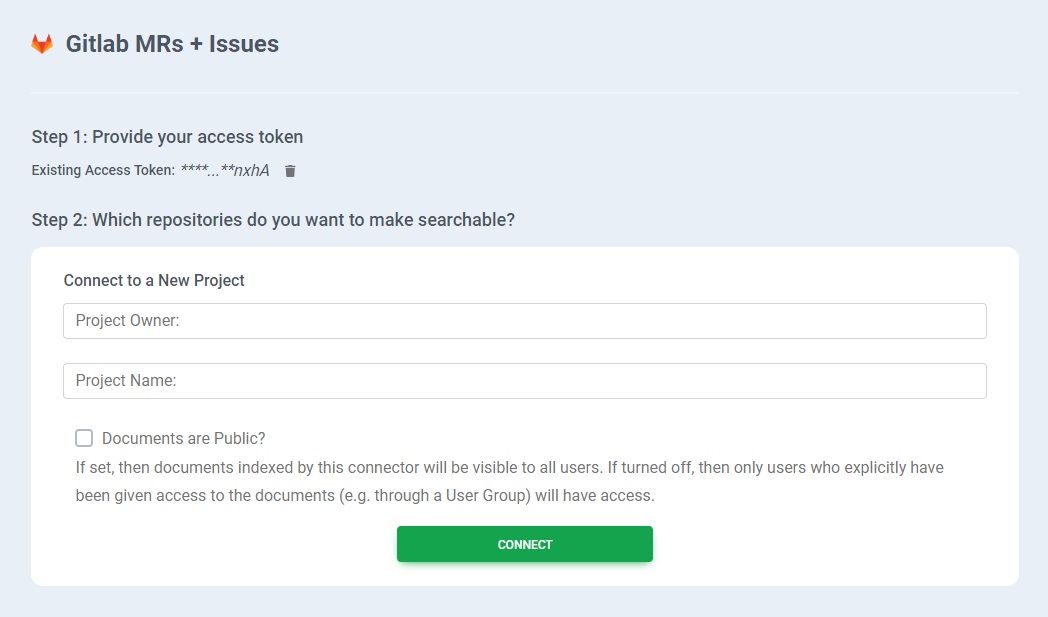
Task: Click the "Existing Access Token:" label
Action: point(103,171)
